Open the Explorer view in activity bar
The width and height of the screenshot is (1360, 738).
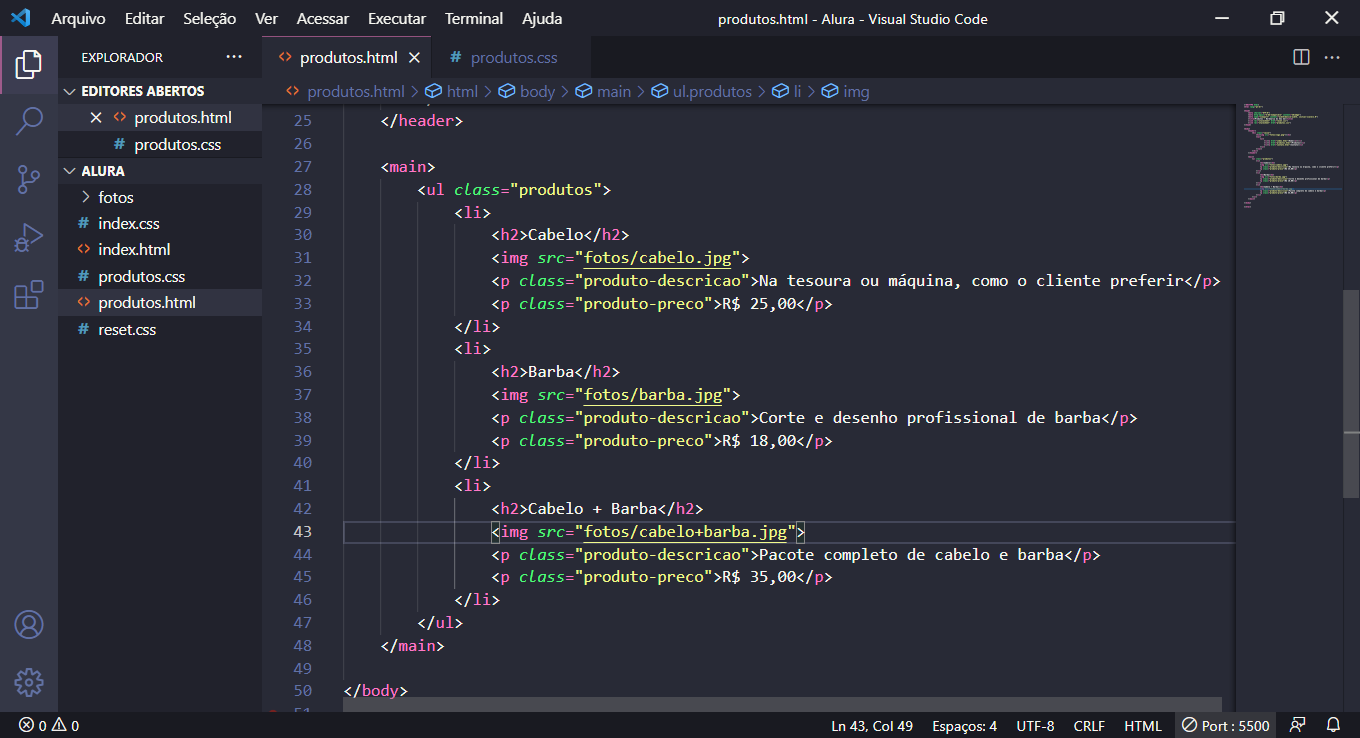(x=29, y=65)
